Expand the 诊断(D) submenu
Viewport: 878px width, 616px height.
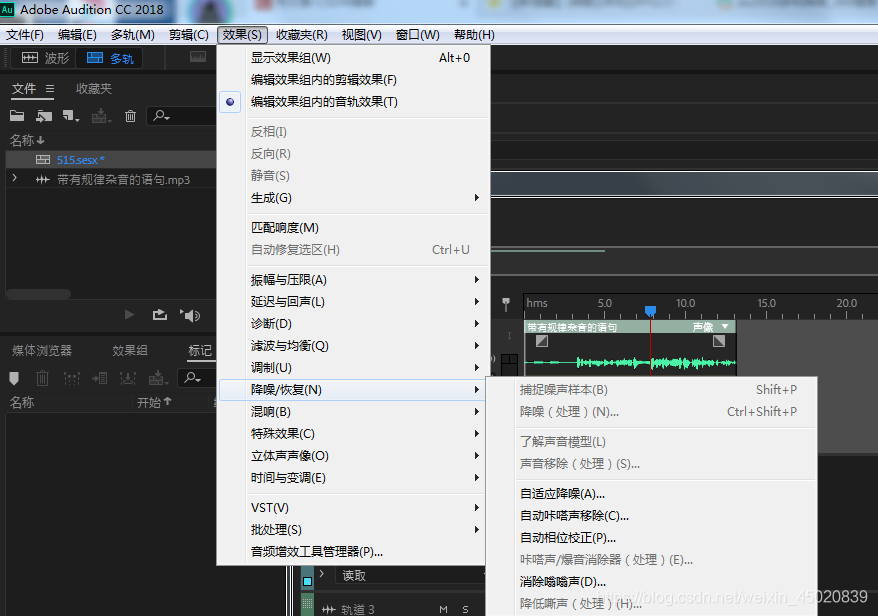point(354,324)
